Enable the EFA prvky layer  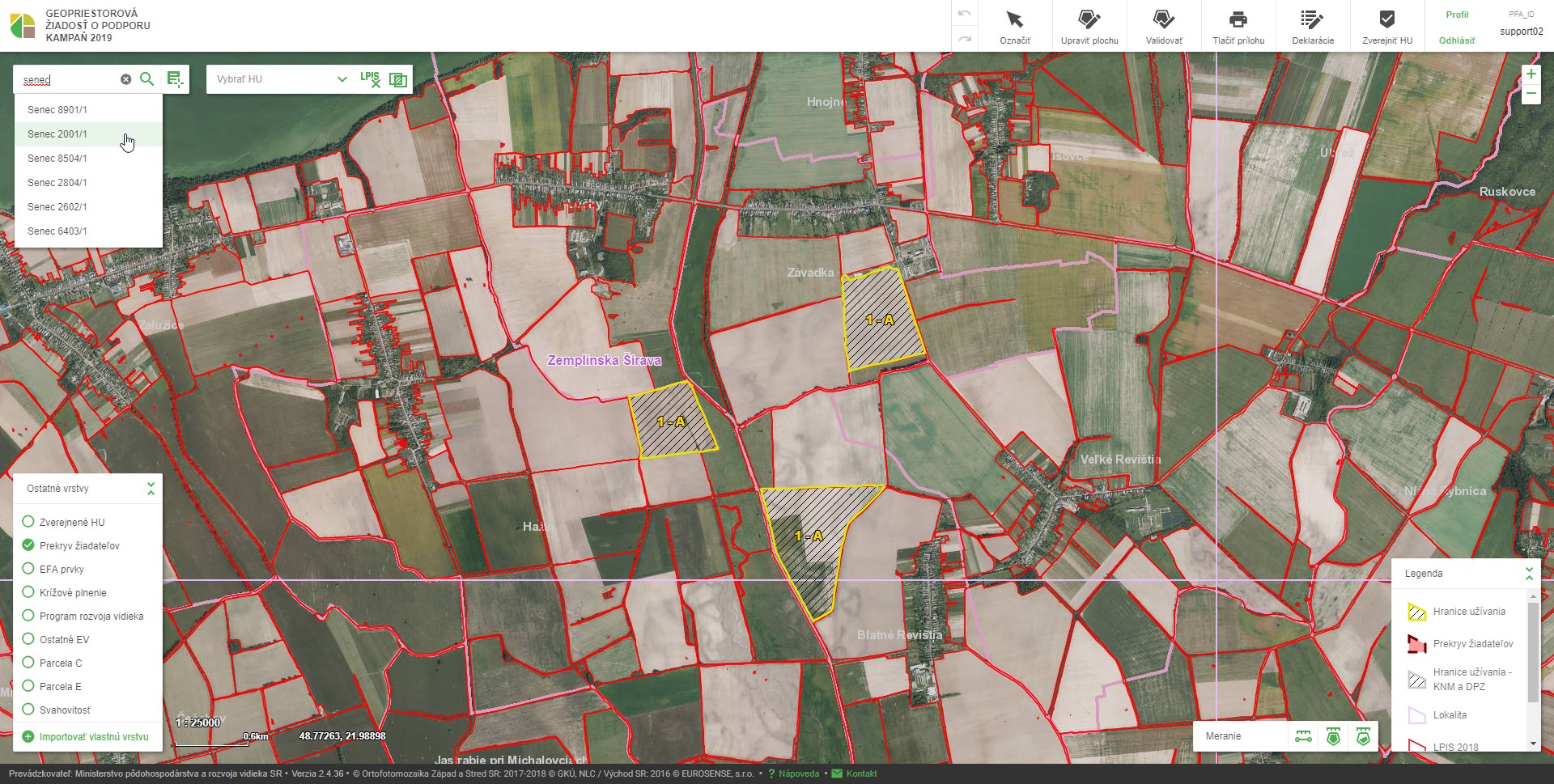(28, 569)
